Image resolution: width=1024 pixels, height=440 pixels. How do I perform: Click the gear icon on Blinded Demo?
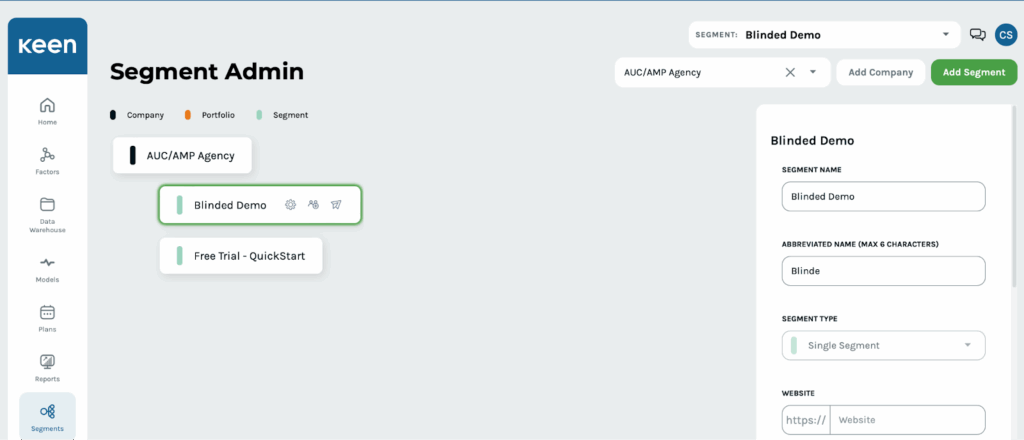click(x=291, y=205)
